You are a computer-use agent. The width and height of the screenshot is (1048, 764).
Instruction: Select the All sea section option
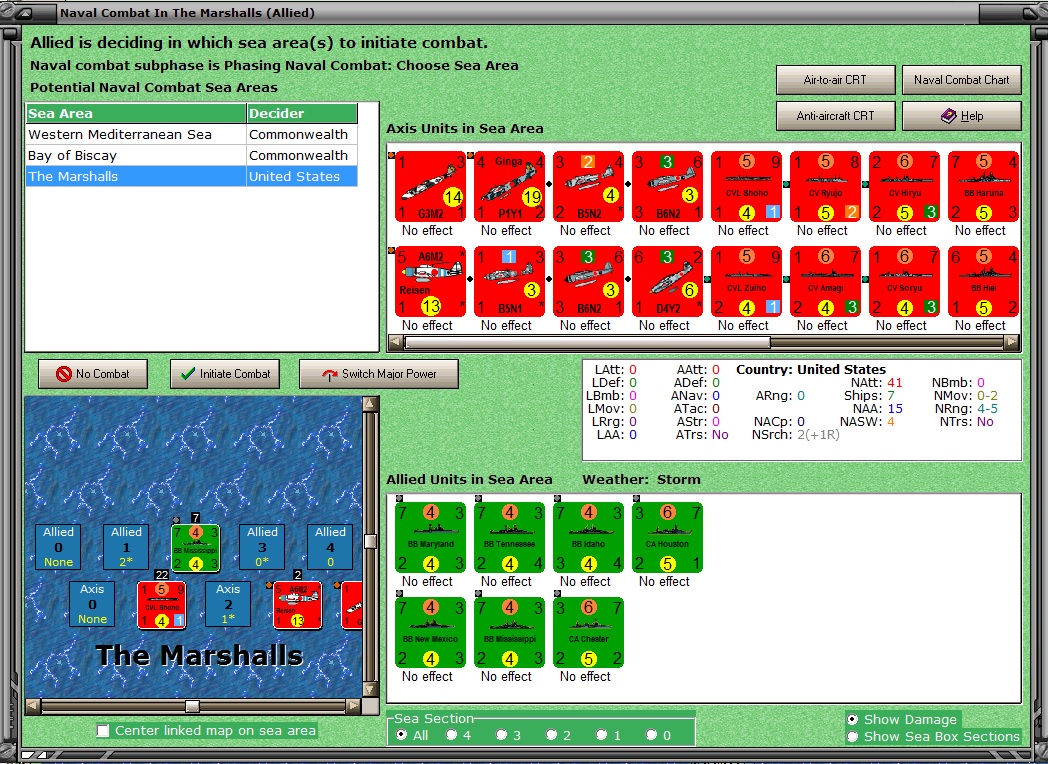click(402, 735)
